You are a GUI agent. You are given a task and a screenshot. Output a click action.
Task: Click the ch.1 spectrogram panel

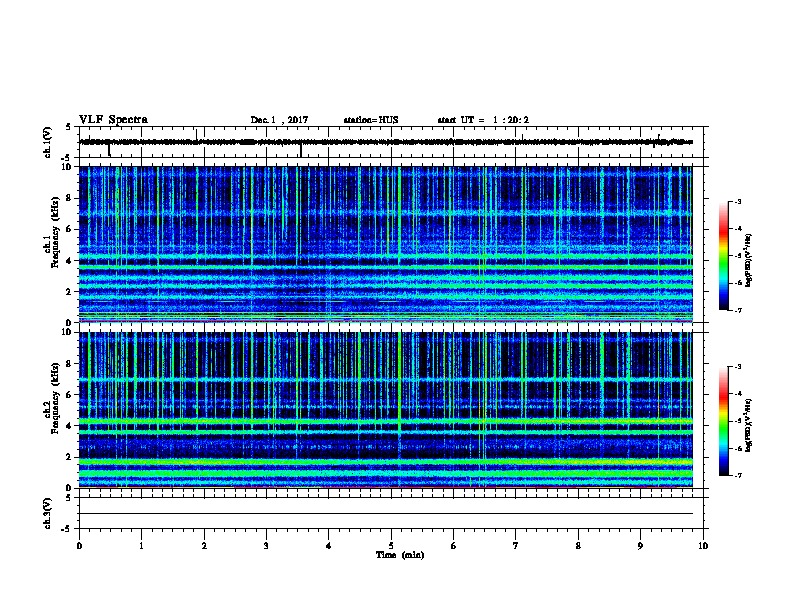coord(386,244)
